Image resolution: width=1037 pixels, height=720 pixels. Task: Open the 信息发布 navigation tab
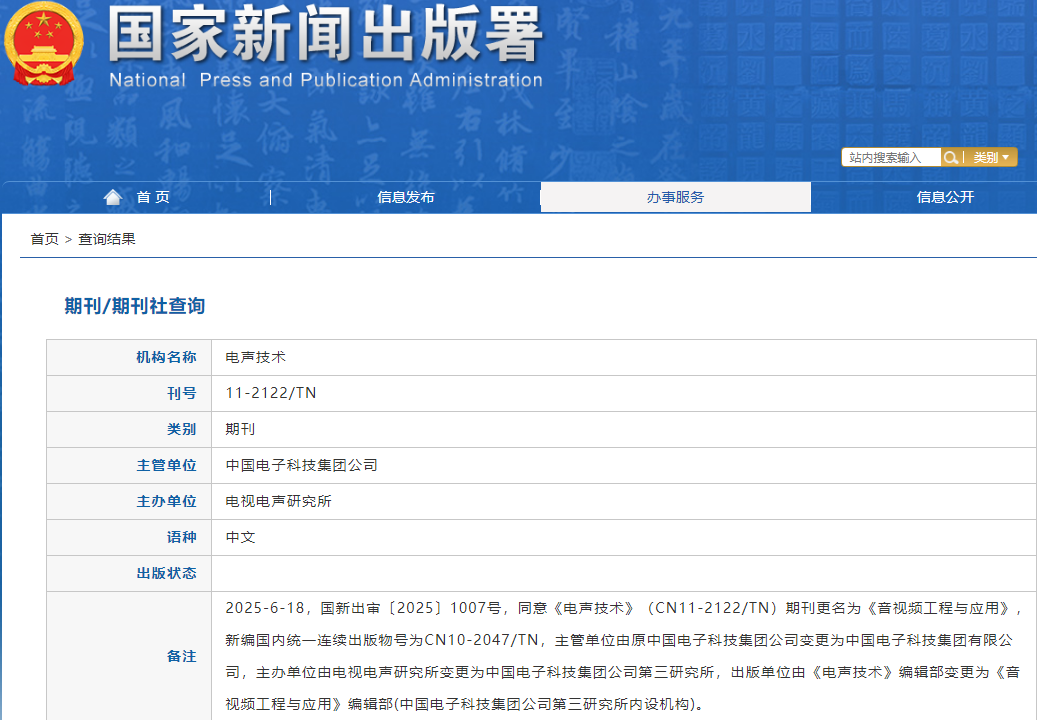[405, 197]
